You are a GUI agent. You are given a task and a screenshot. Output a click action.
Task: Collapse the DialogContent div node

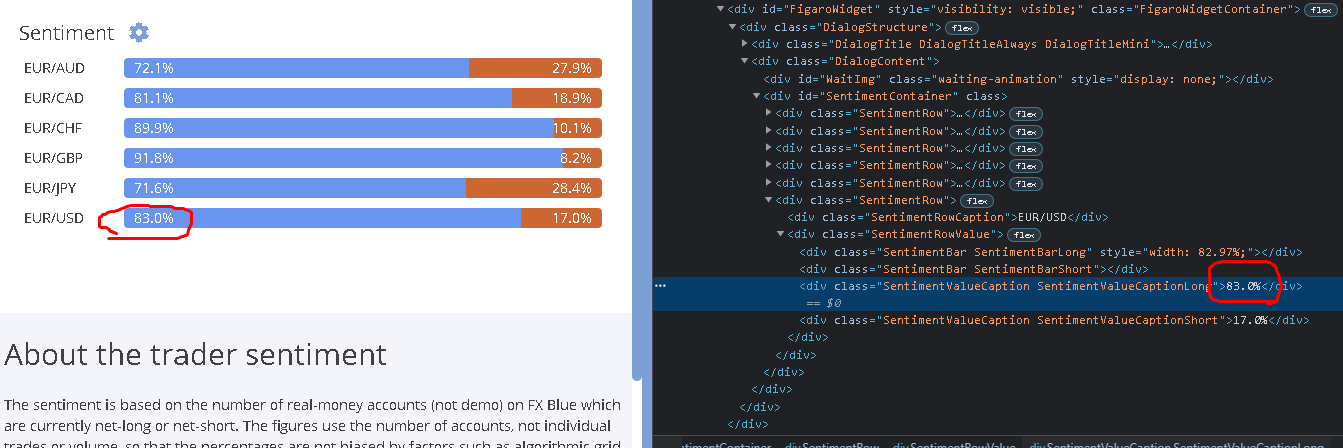pos(746,61)
